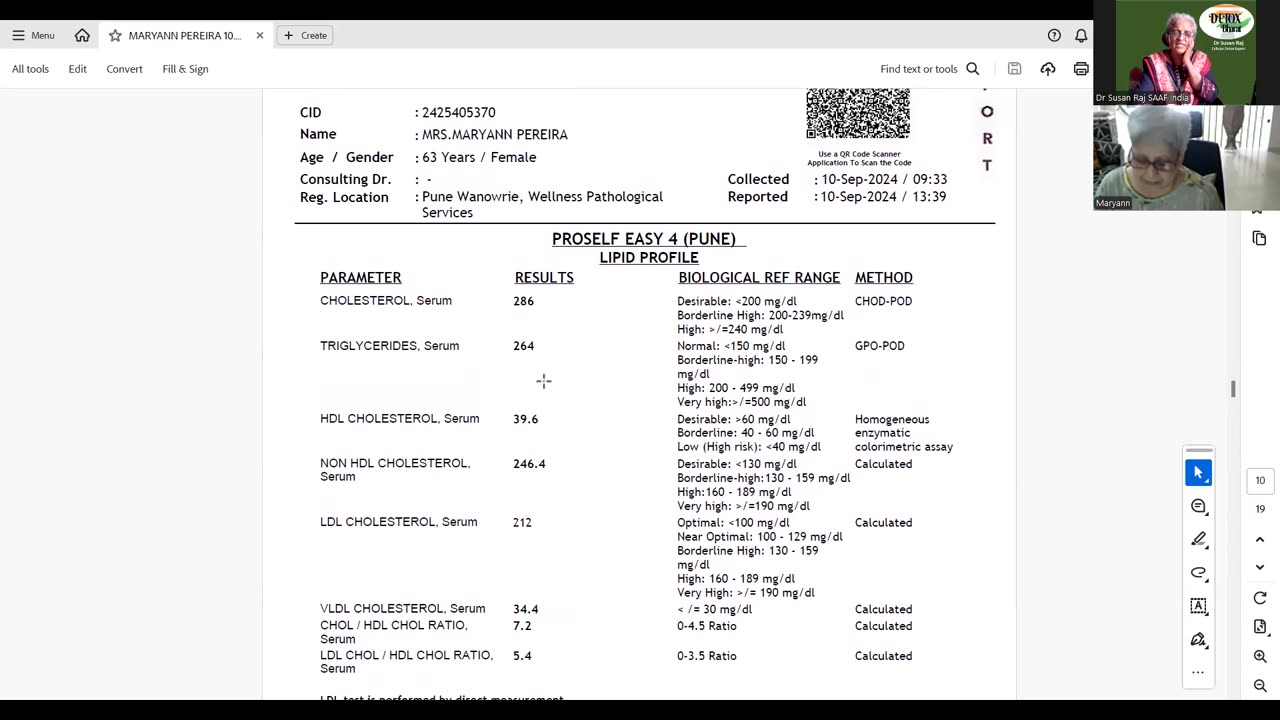1280x720 pixels.
Task: Click LDL cholesterol result 212
Action: [522, 522]
